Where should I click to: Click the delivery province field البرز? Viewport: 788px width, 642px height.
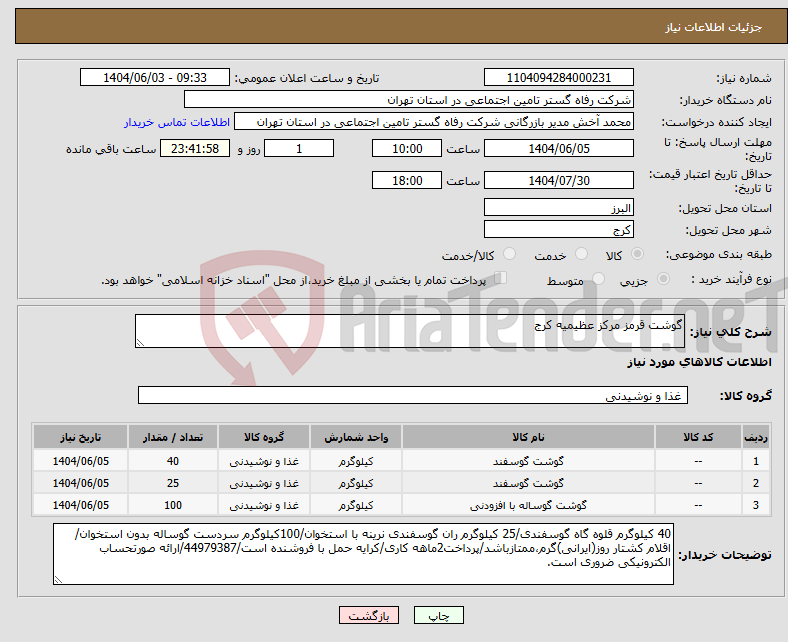pyautogui.click(x=558, y=207)
